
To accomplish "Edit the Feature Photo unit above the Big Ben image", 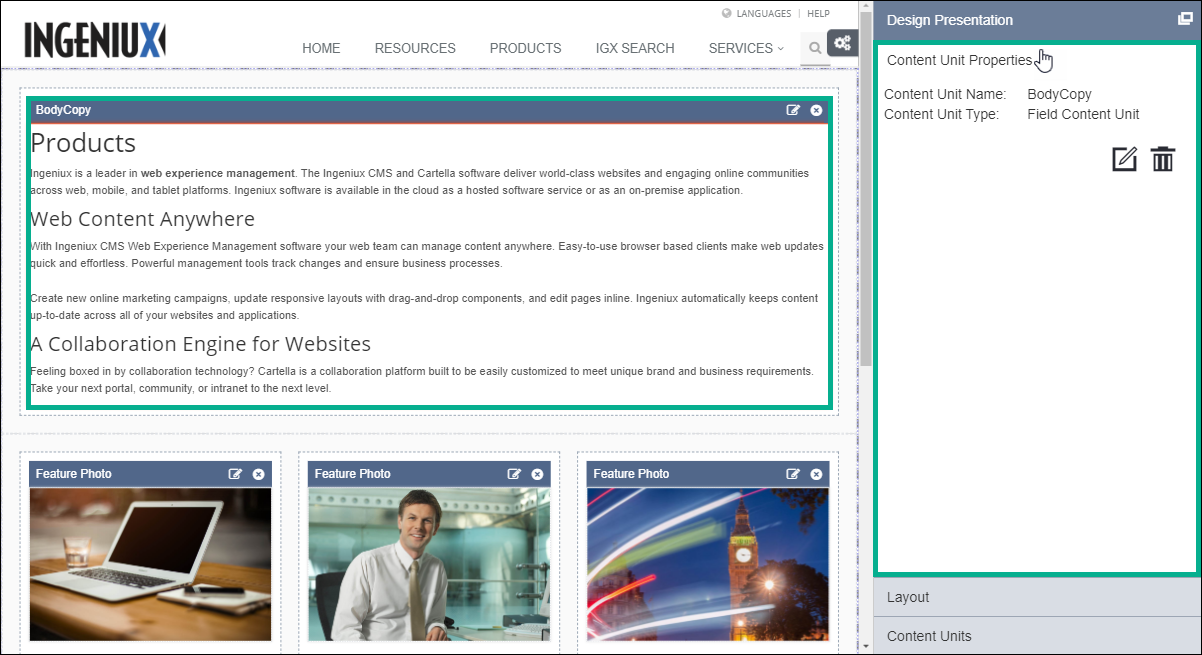I will [x=794, y=474].
